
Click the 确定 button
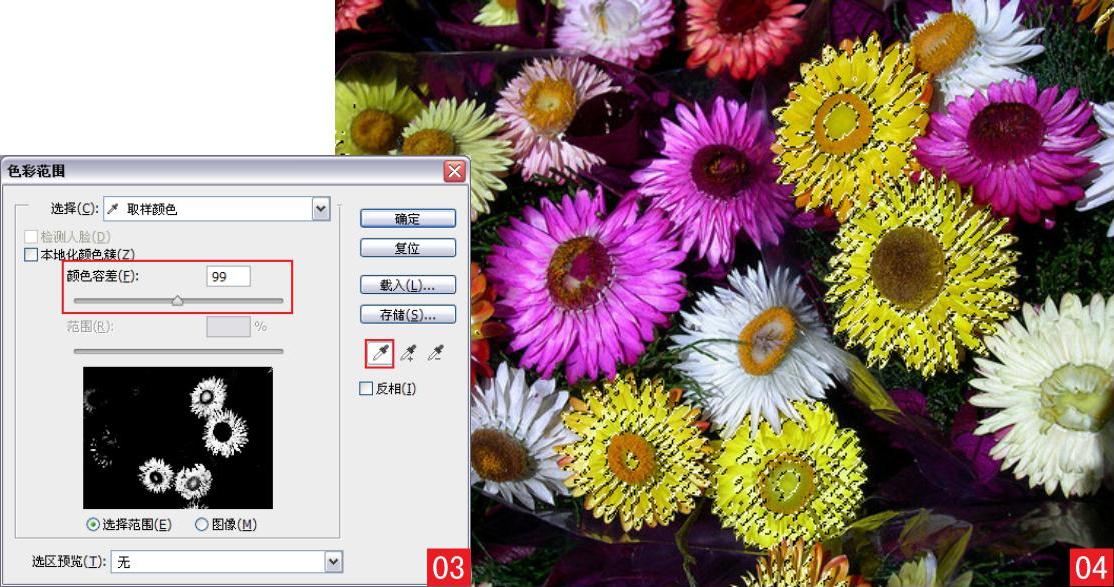[408, 219]
